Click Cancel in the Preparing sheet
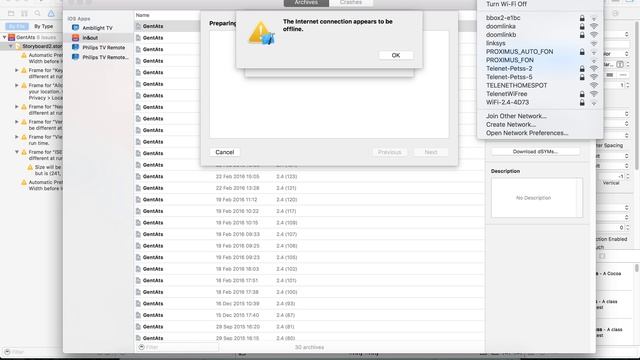640x360 pixels. click(x=224, y=152)
